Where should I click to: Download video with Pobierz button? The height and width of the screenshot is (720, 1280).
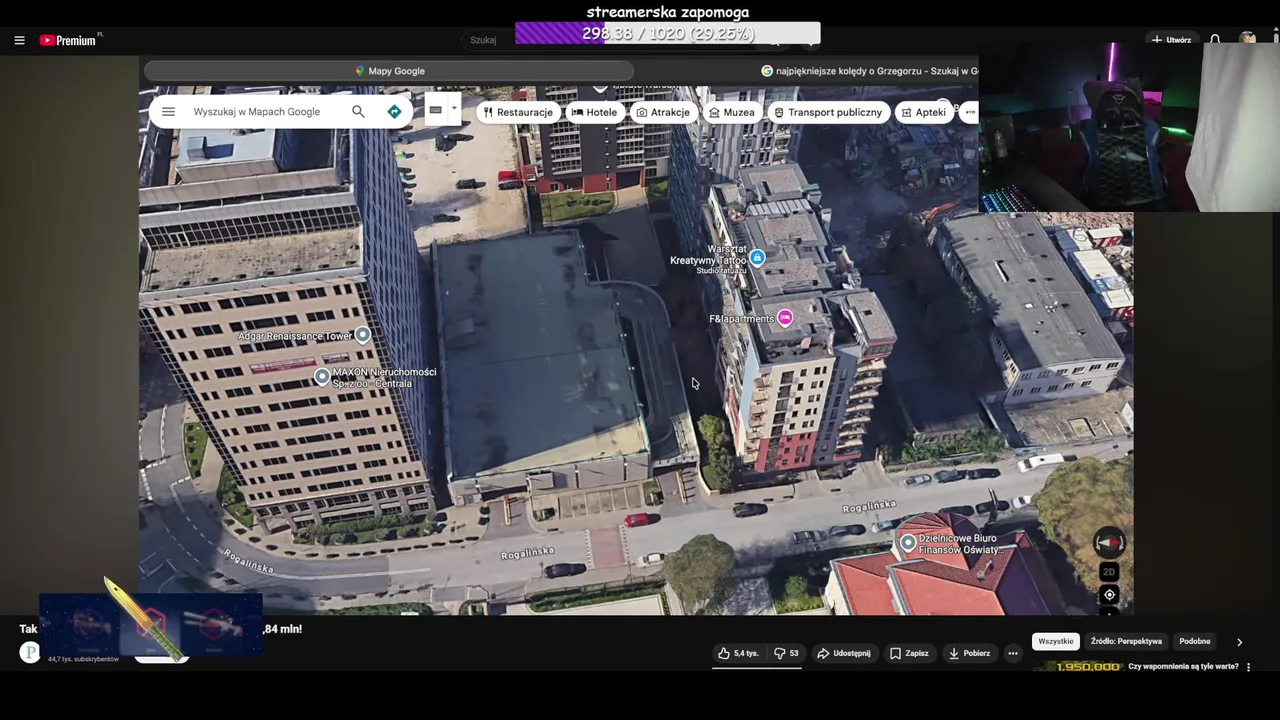[x=969, y=653]
